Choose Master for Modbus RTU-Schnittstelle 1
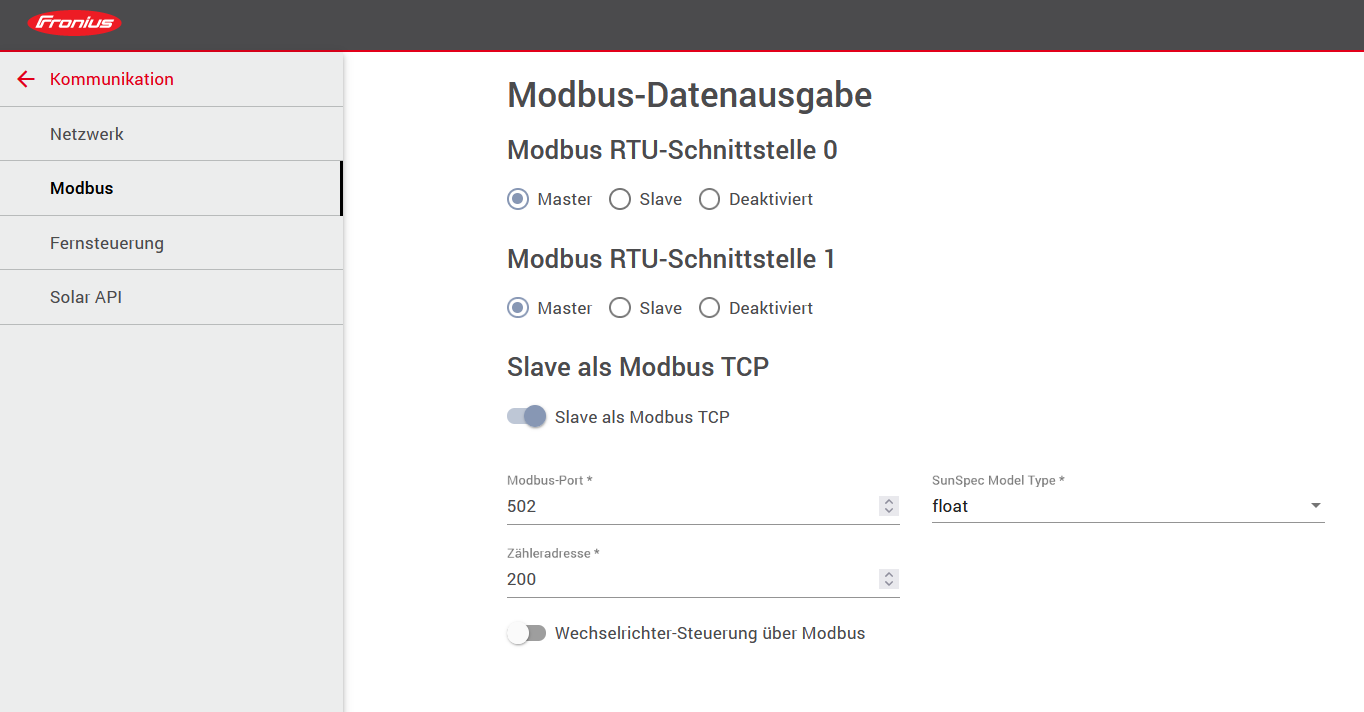Screen dimensions: 1364x712 pos(517,307)
